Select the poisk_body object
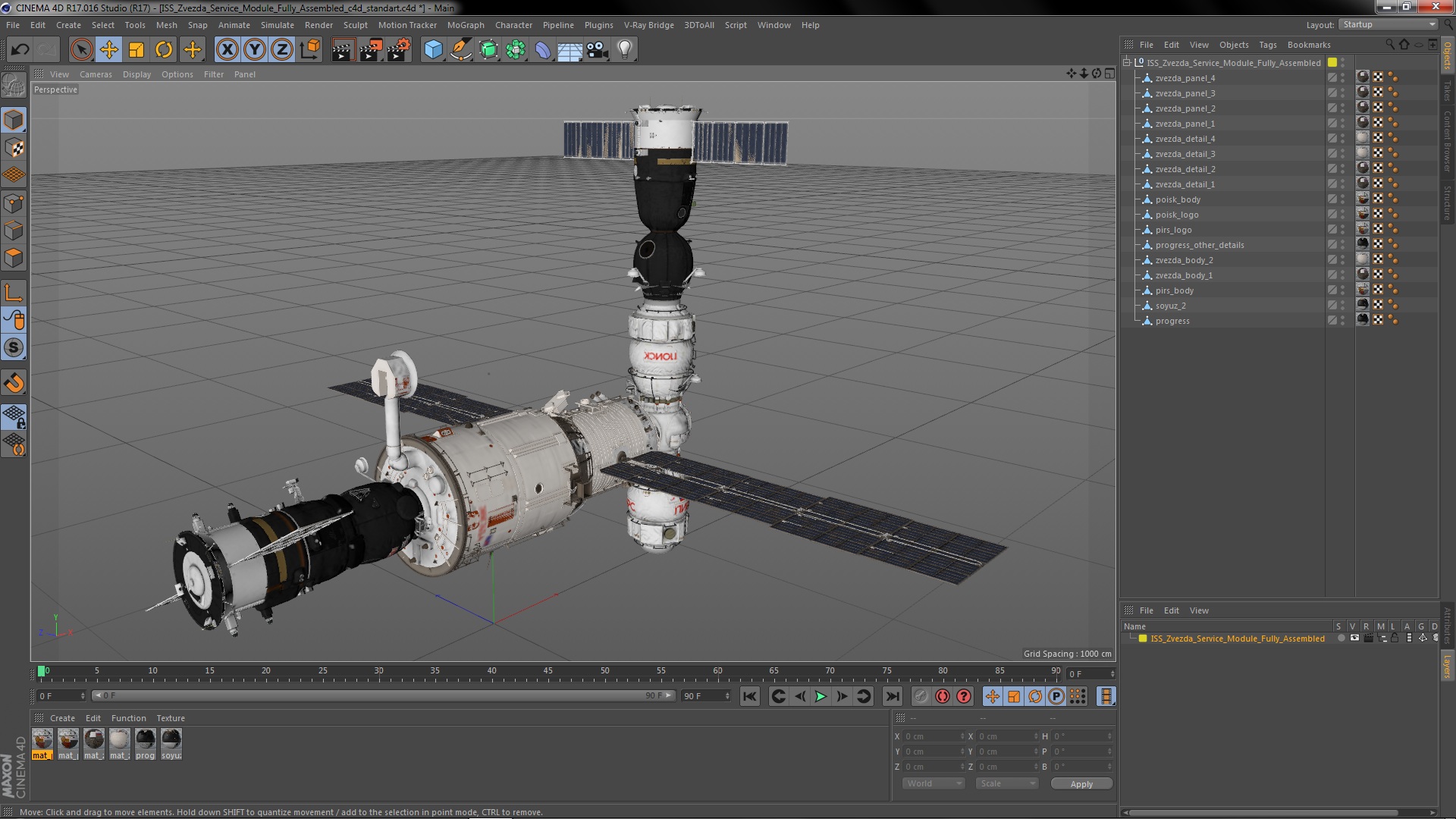 pos(1178,199)
